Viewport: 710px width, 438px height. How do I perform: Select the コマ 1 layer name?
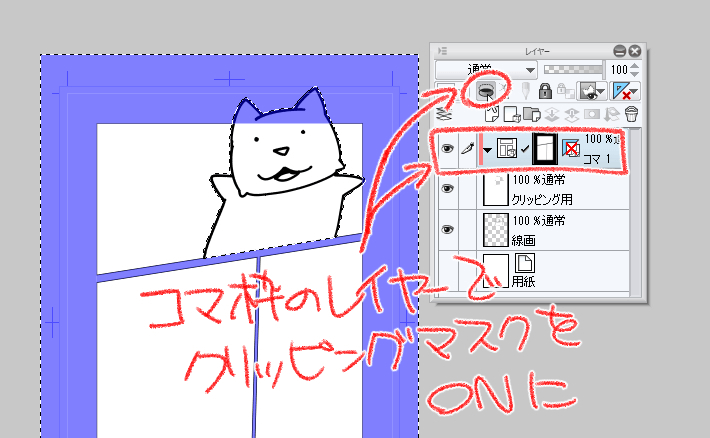596,159
